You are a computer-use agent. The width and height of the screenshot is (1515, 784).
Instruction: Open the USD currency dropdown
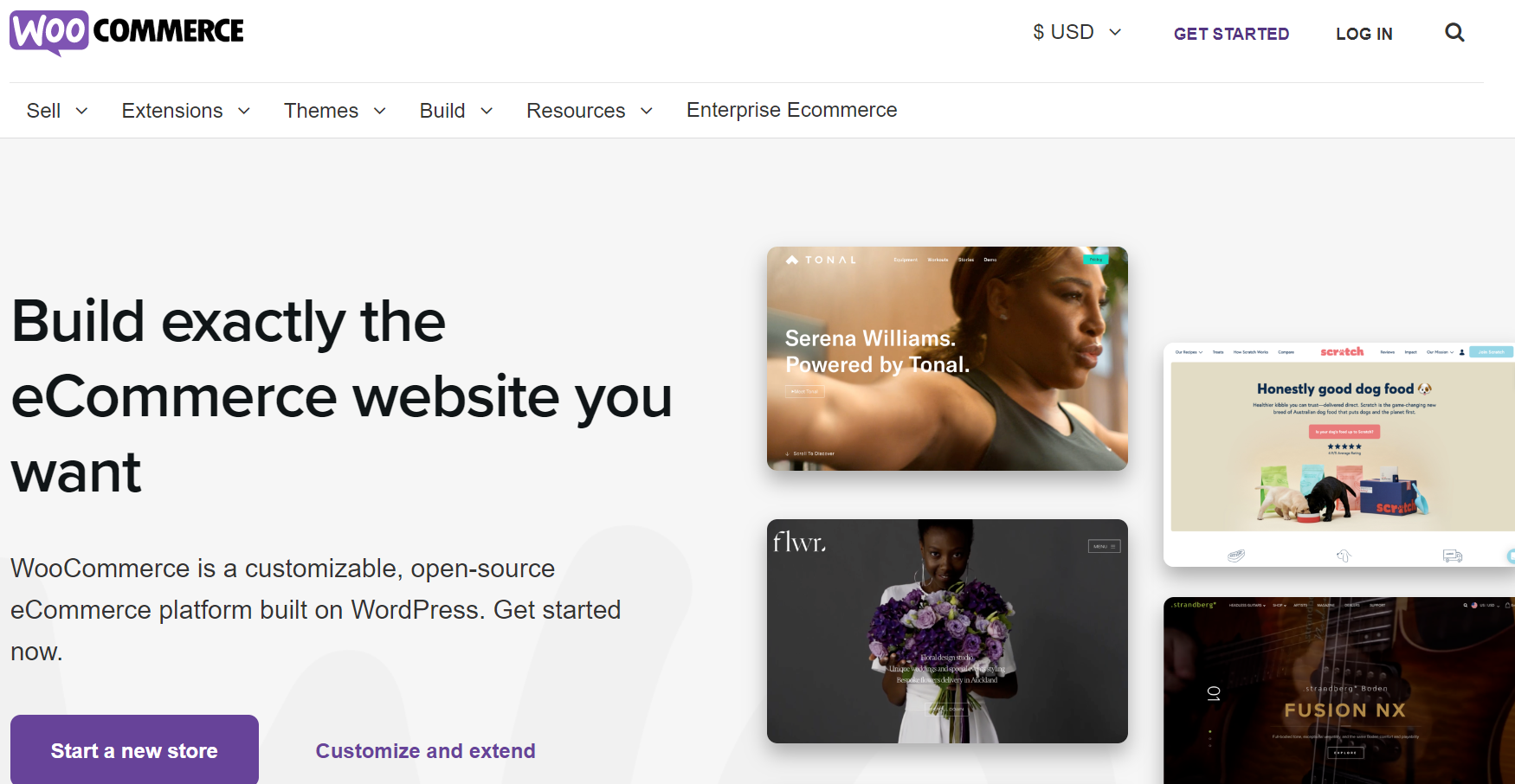tap(1077, 32)
